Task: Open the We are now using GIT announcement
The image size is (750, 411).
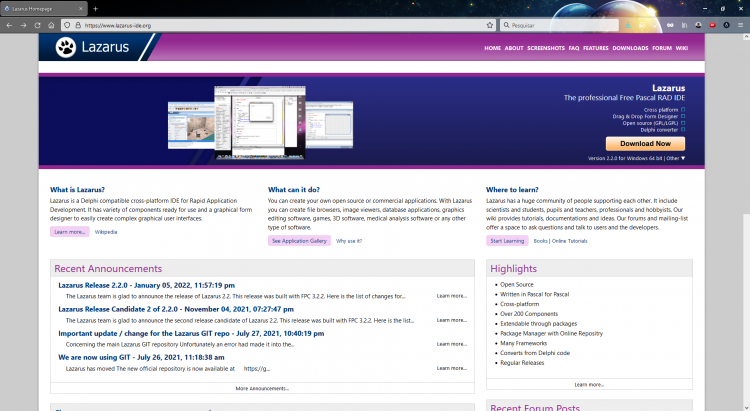Action: 141,357
